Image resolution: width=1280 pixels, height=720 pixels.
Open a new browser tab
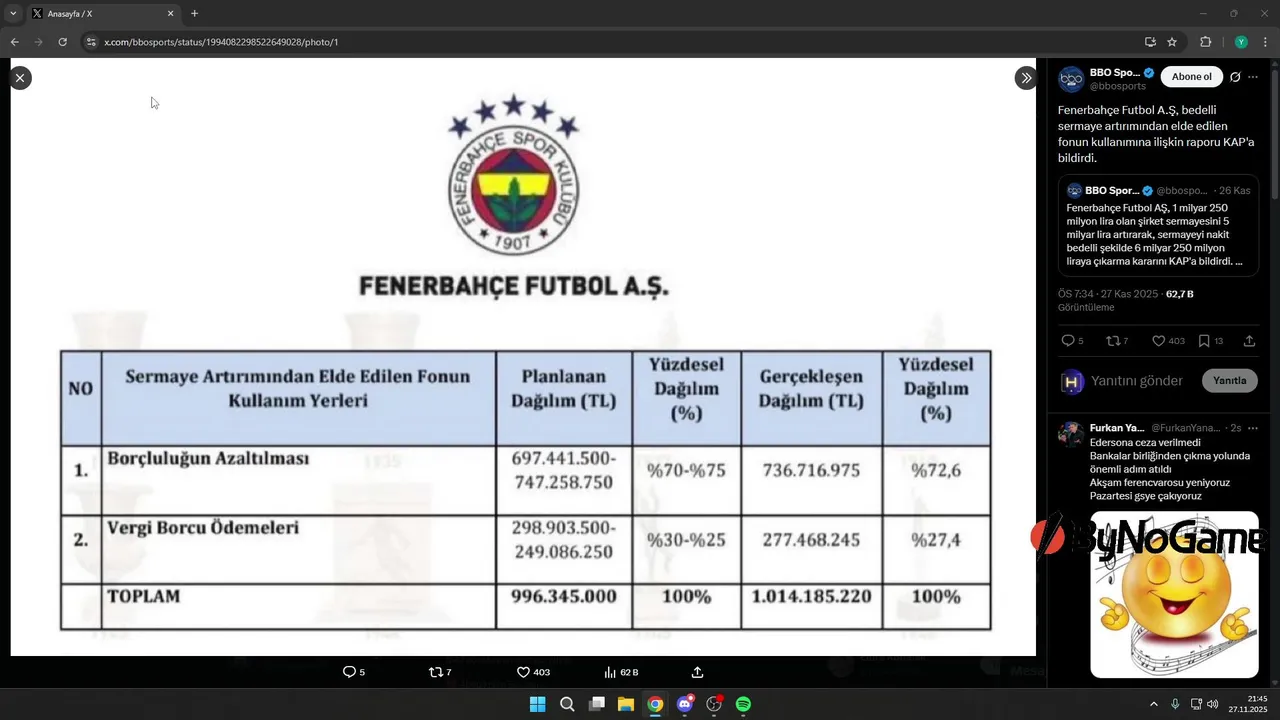coord(194,14)
